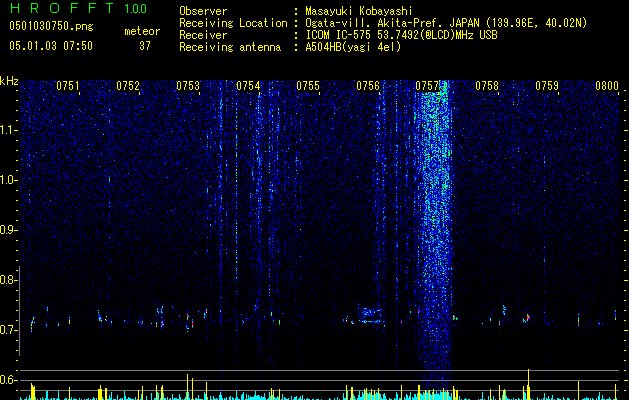The width and height of the screenshot is (629, 400).
Task: Click the 0759 time marker
Action: point(547,86)
